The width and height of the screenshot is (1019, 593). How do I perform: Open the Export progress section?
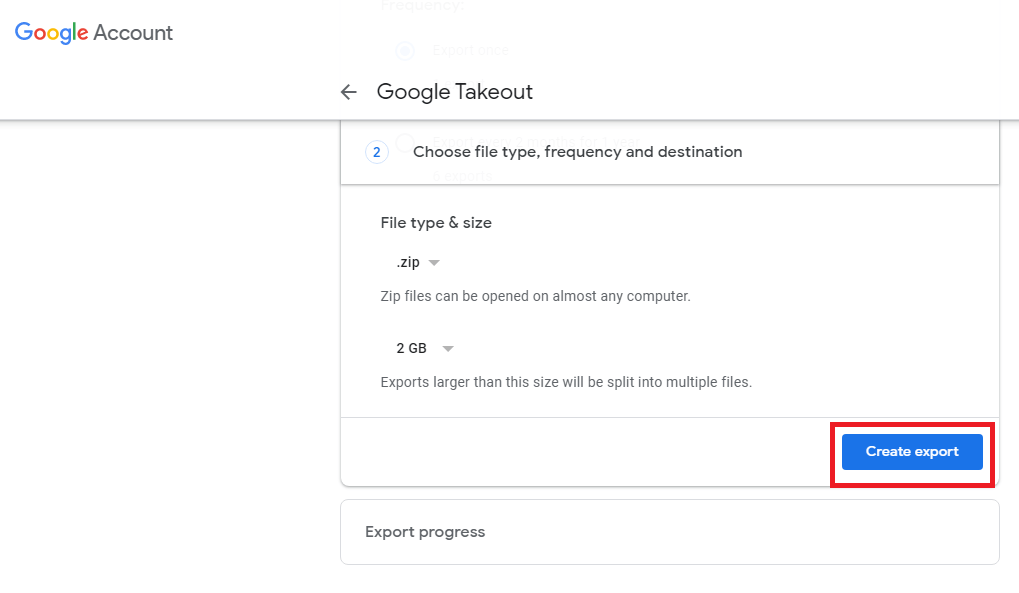click(424, 532)
